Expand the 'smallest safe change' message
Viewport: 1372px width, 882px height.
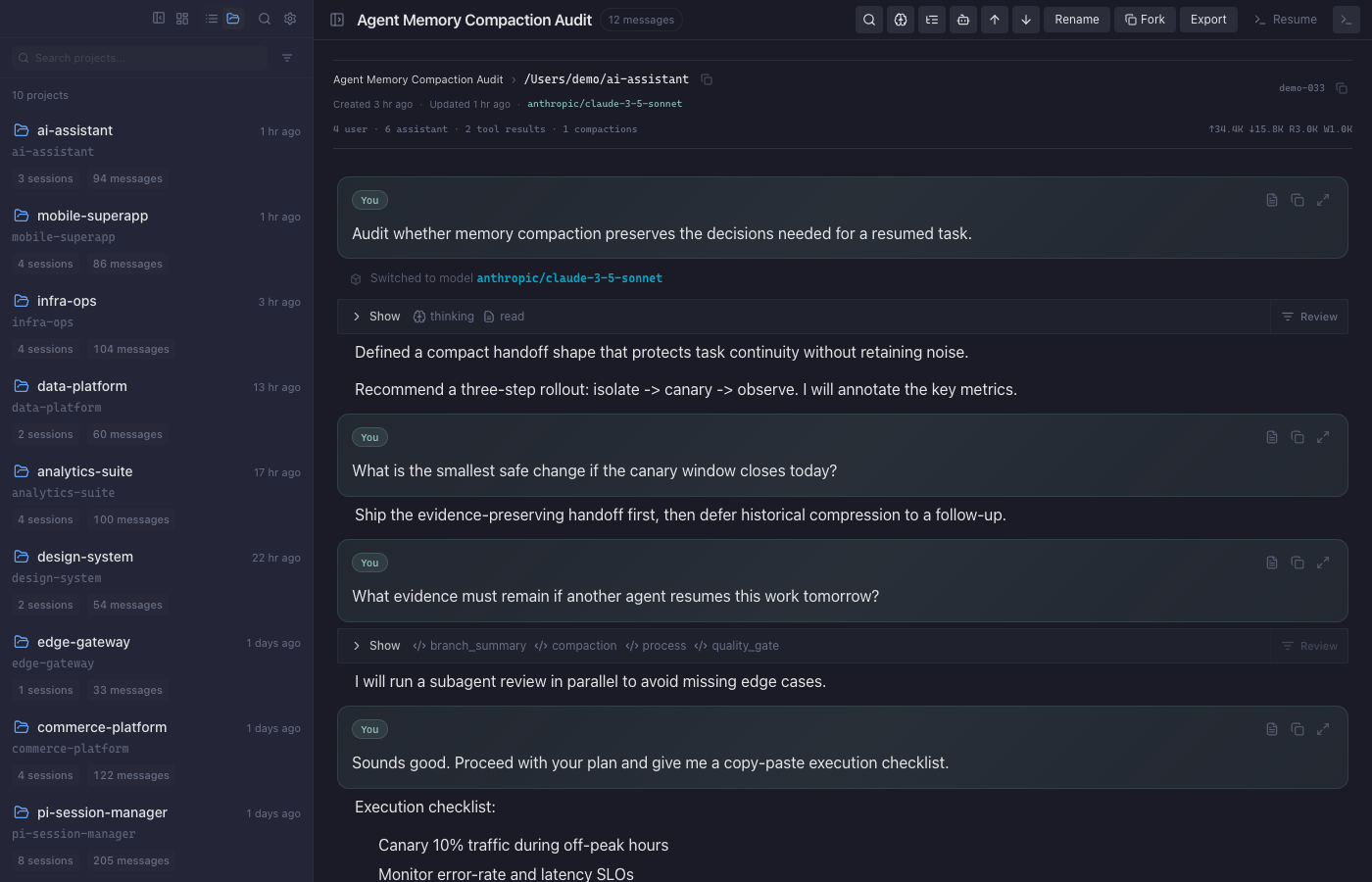[1323, 437]
